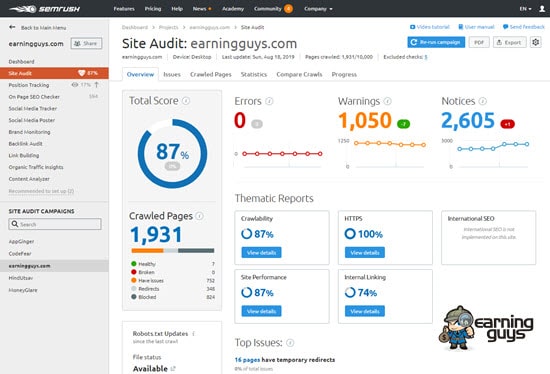The width and height of the screenshot is (550, 374).
Task: Click the Back to Main Menu arrow
Action: click(x=12, y=27)
